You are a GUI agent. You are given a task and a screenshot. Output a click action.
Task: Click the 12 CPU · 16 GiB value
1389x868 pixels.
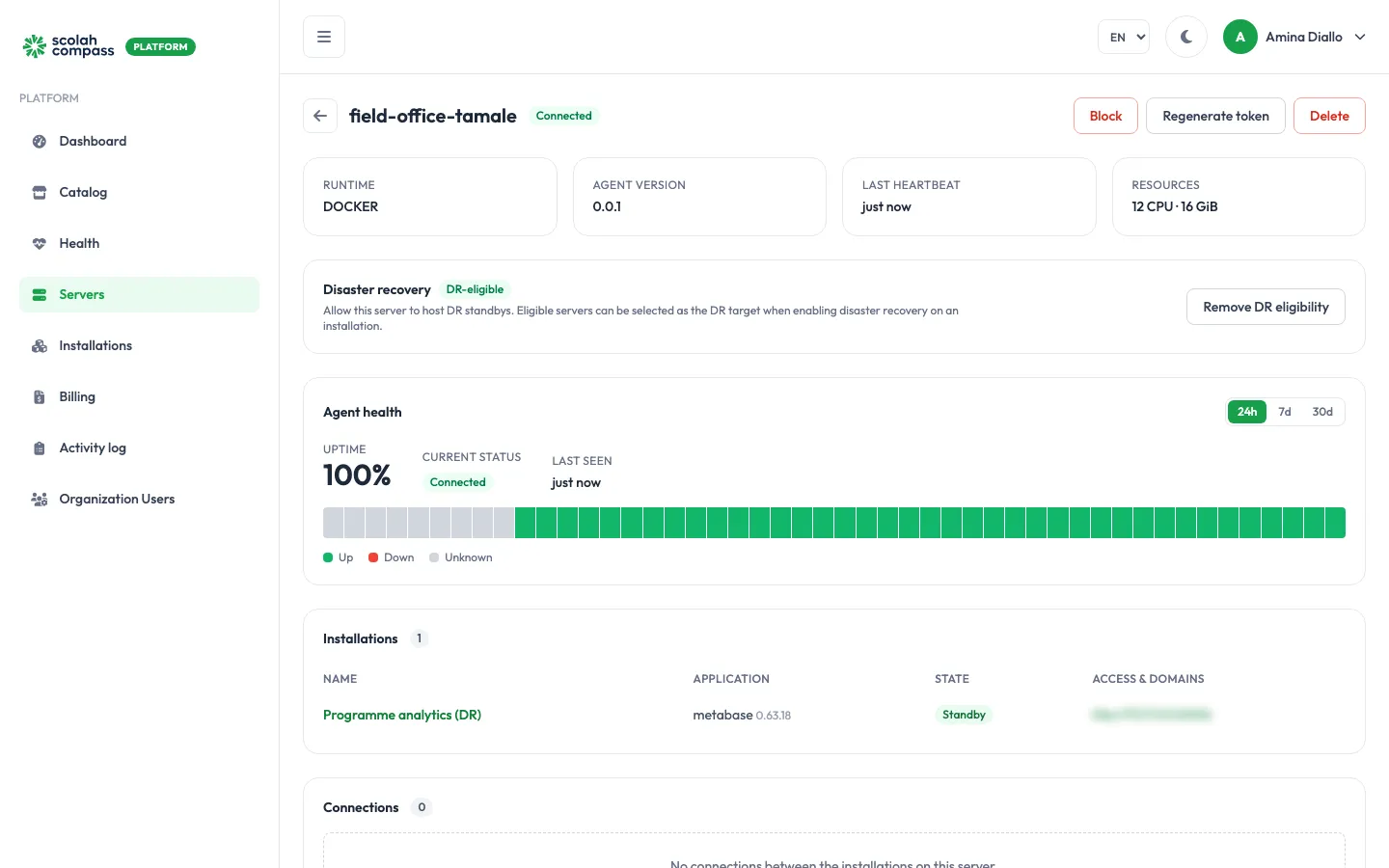(1174, 206)
